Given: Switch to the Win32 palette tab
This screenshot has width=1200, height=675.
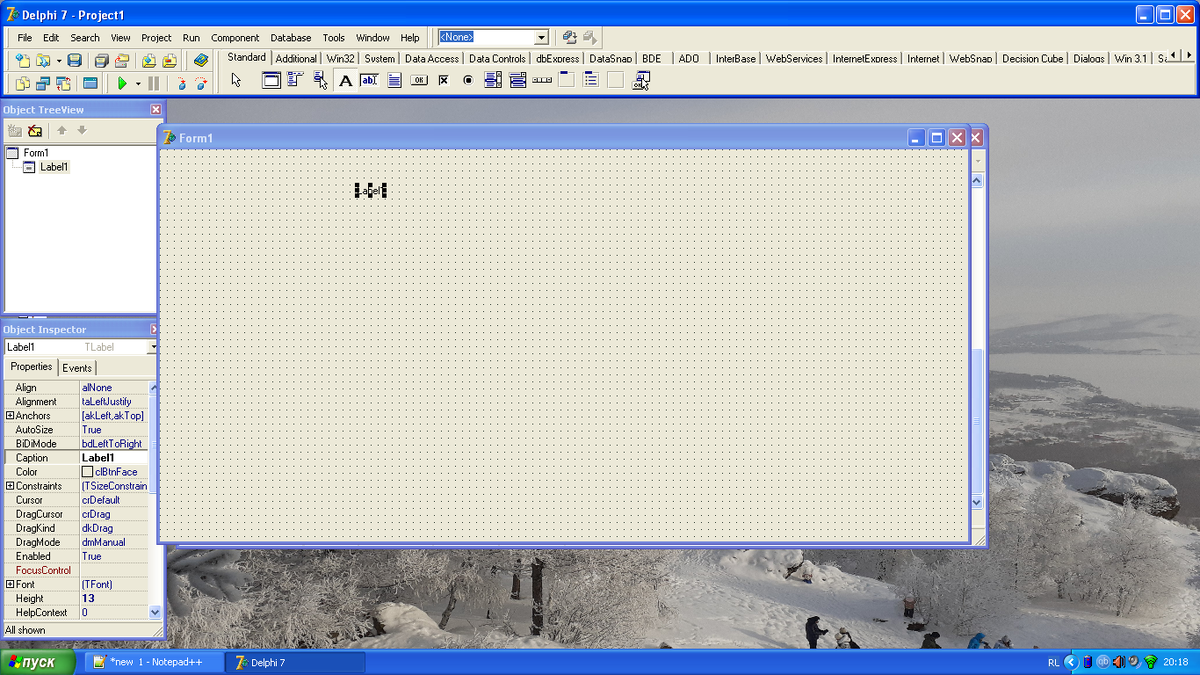Looking at the screenshot, I should [x=340, y=59].
